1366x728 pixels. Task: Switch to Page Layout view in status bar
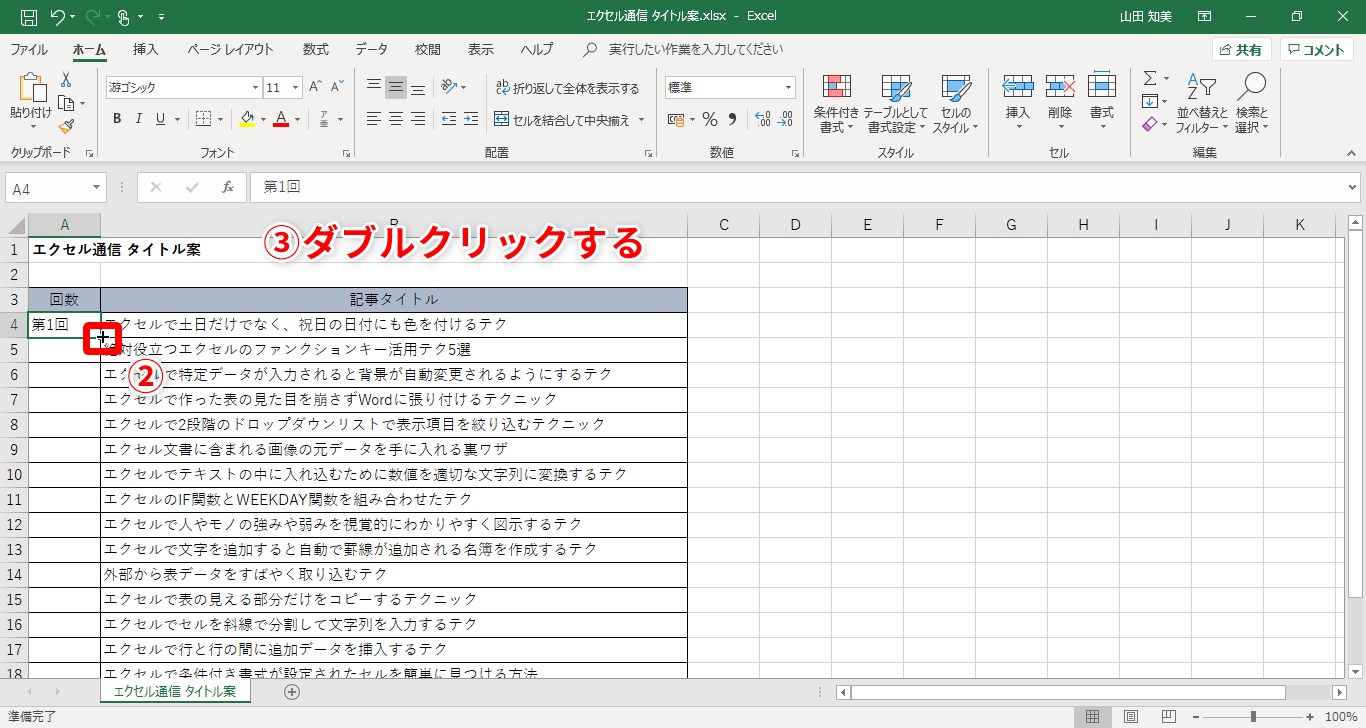(x=1131, y=717)
